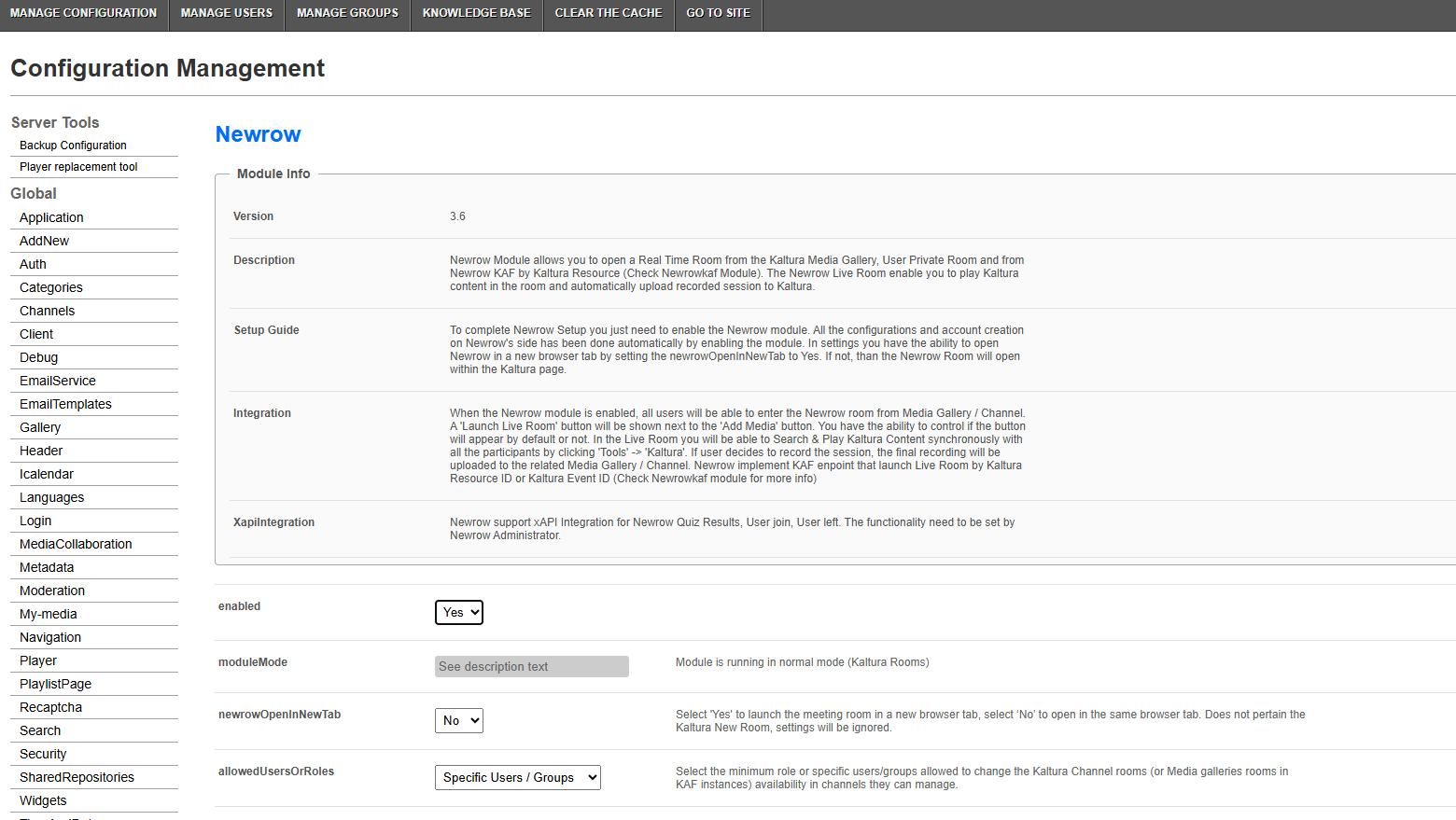Image resolution: width=1456 pixels, height=820 pixels.
Task: Click the version value 3.6
Action: [457, 216]
